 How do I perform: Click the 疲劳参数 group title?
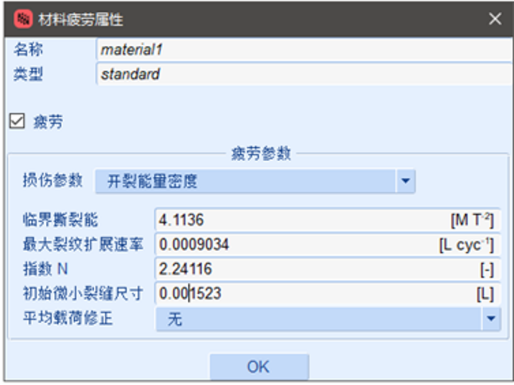261,154
